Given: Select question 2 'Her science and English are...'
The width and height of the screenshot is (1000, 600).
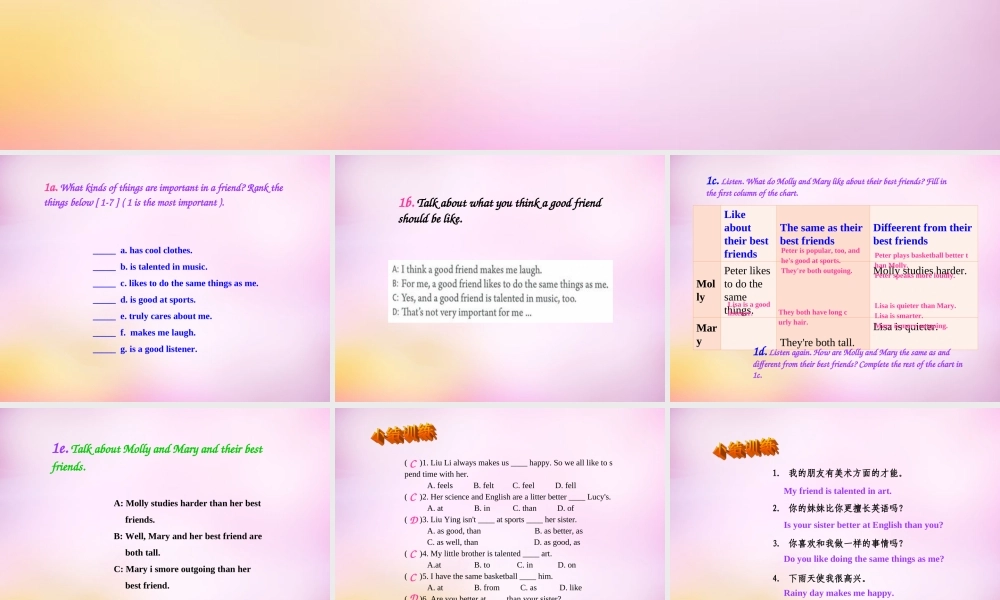Looking at the screenshot, I should (508, 497).
